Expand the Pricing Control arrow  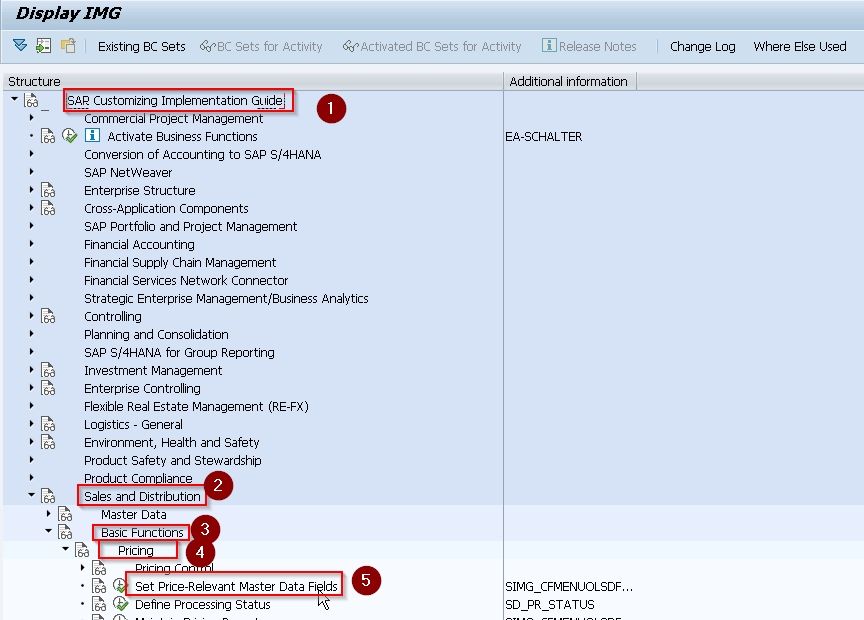[x=83, y=567]
